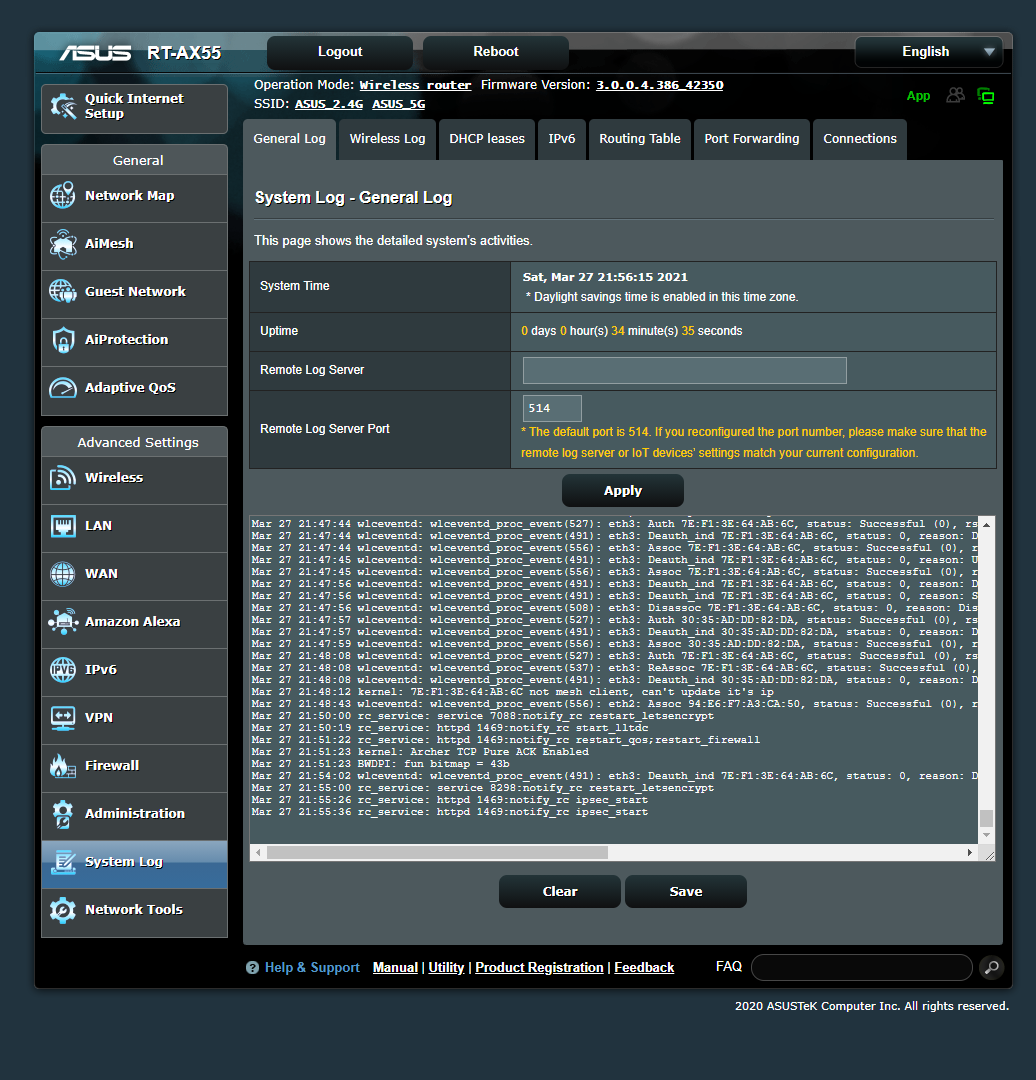Open the IPv6 log tab

pos(561,139)
